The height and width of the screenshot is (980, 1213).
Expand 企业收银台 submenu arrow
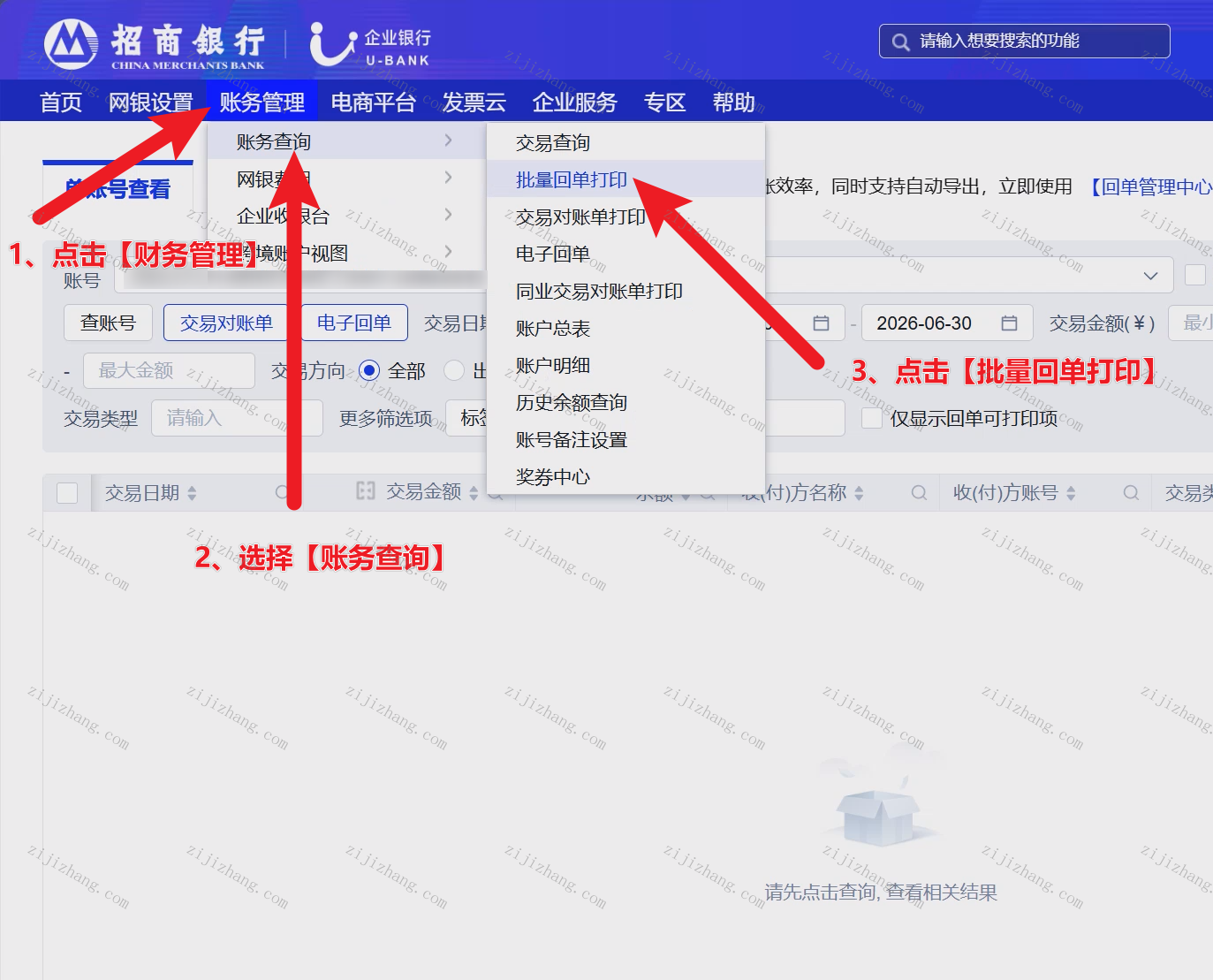(x=449, y=215)
